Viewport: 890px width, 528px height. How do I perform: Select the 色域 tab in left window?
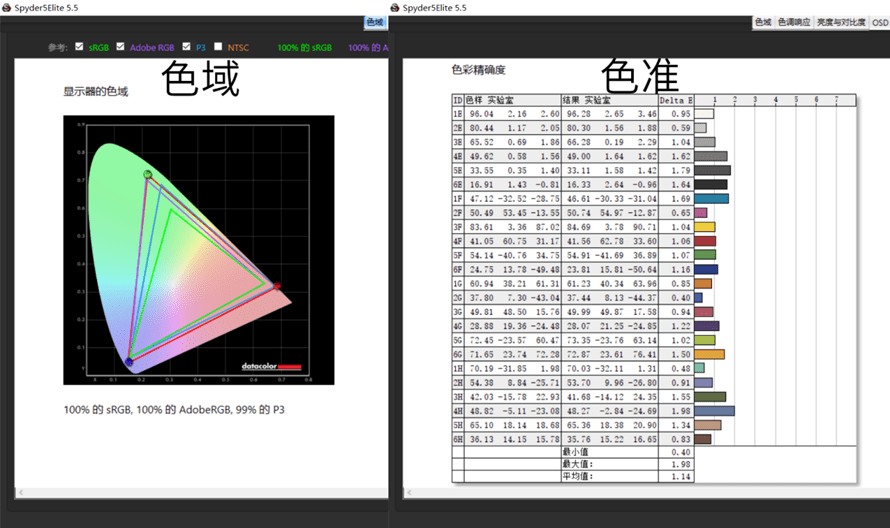[375, 22]
